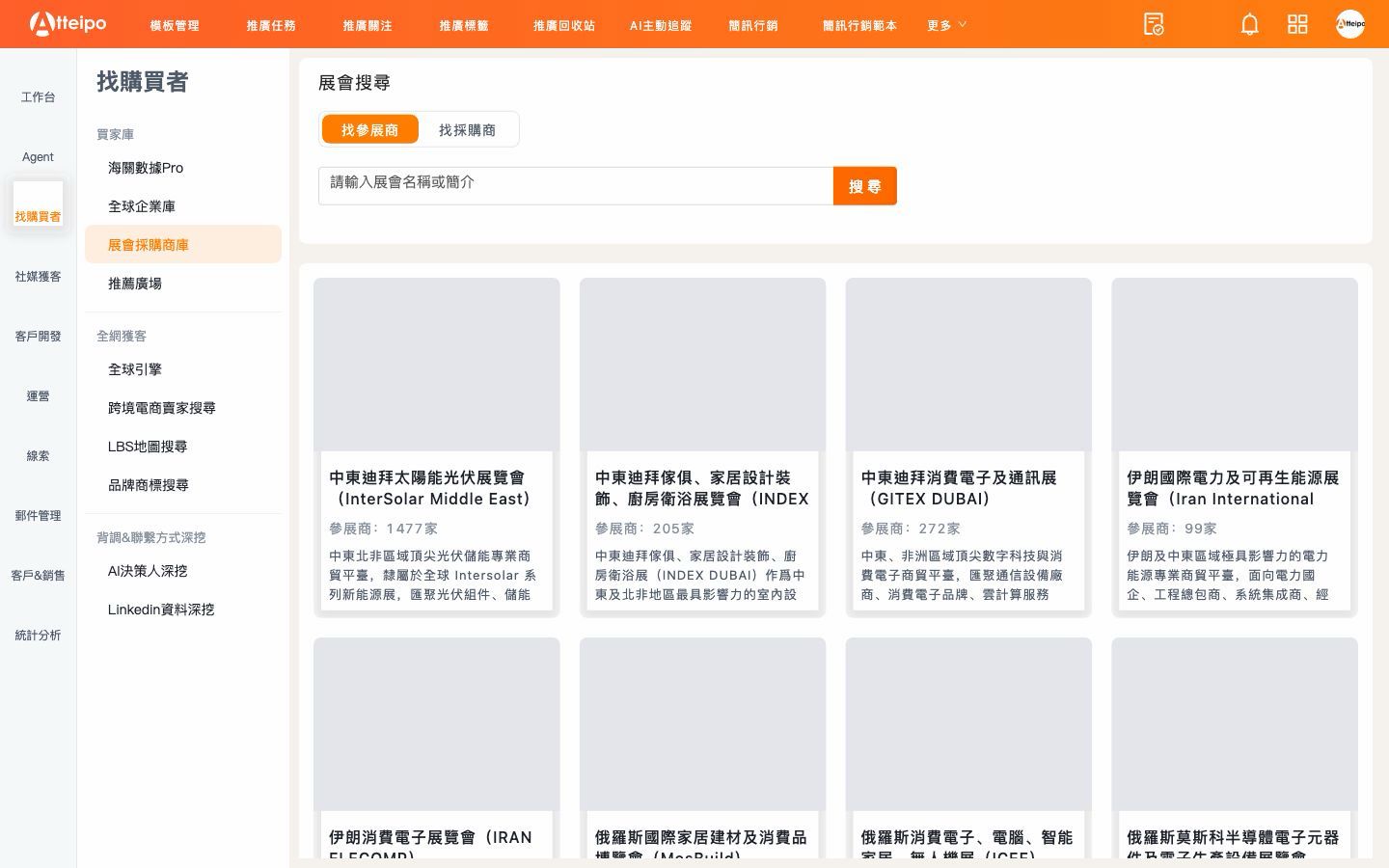Viewport: 1389px width, 868px height.
Task: Open the user avatar menu
Action: 1350,24
